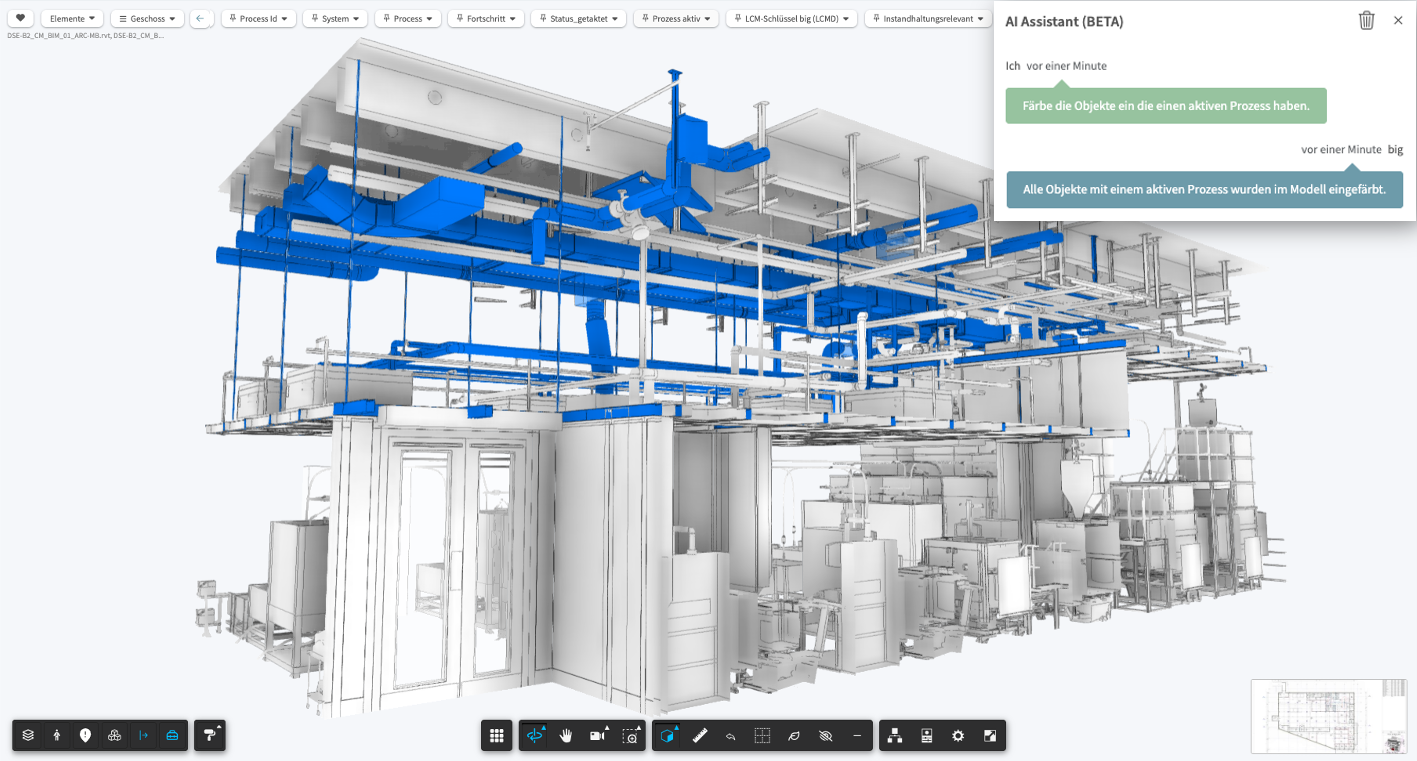1417x761 pixels.
Task: Open the paint roller coloring tool
Action: point(209,735)
